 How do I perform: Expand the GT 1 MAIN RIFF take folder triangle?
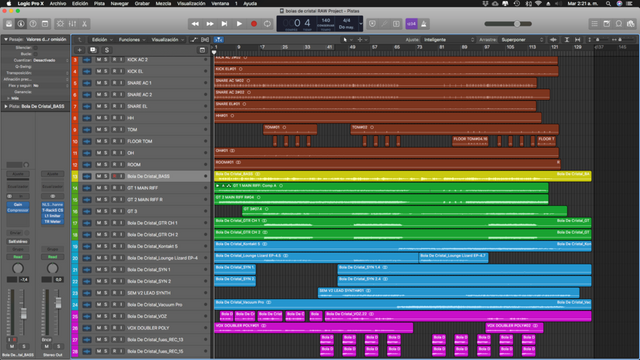click(218, 186)
